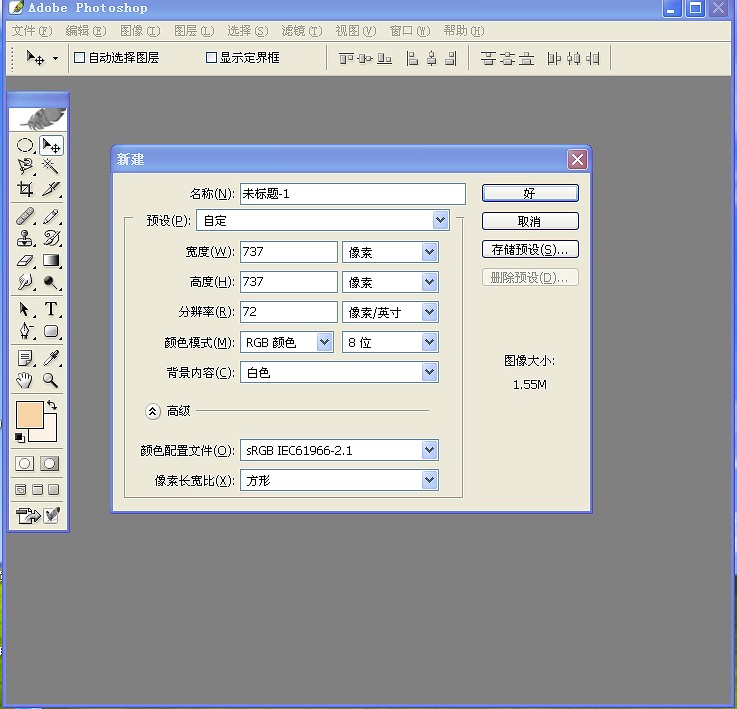Image resolution: width=737 pixels, height=709 pixels.
Task: Select the Type tool
Action: coord(51,309)
